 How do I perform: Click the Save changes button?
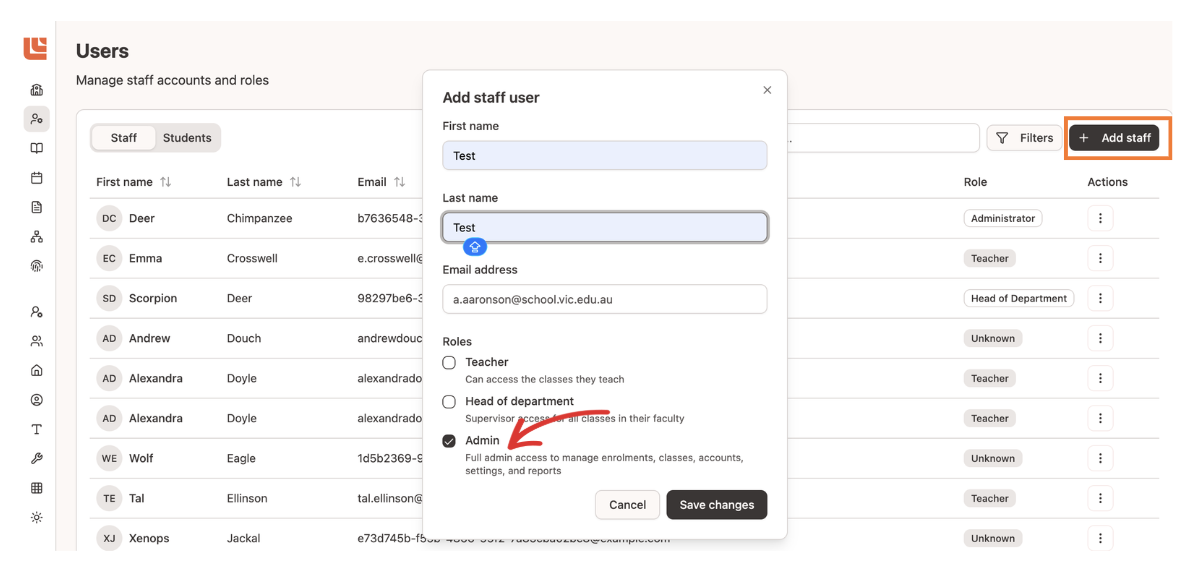tap(716, 505)
